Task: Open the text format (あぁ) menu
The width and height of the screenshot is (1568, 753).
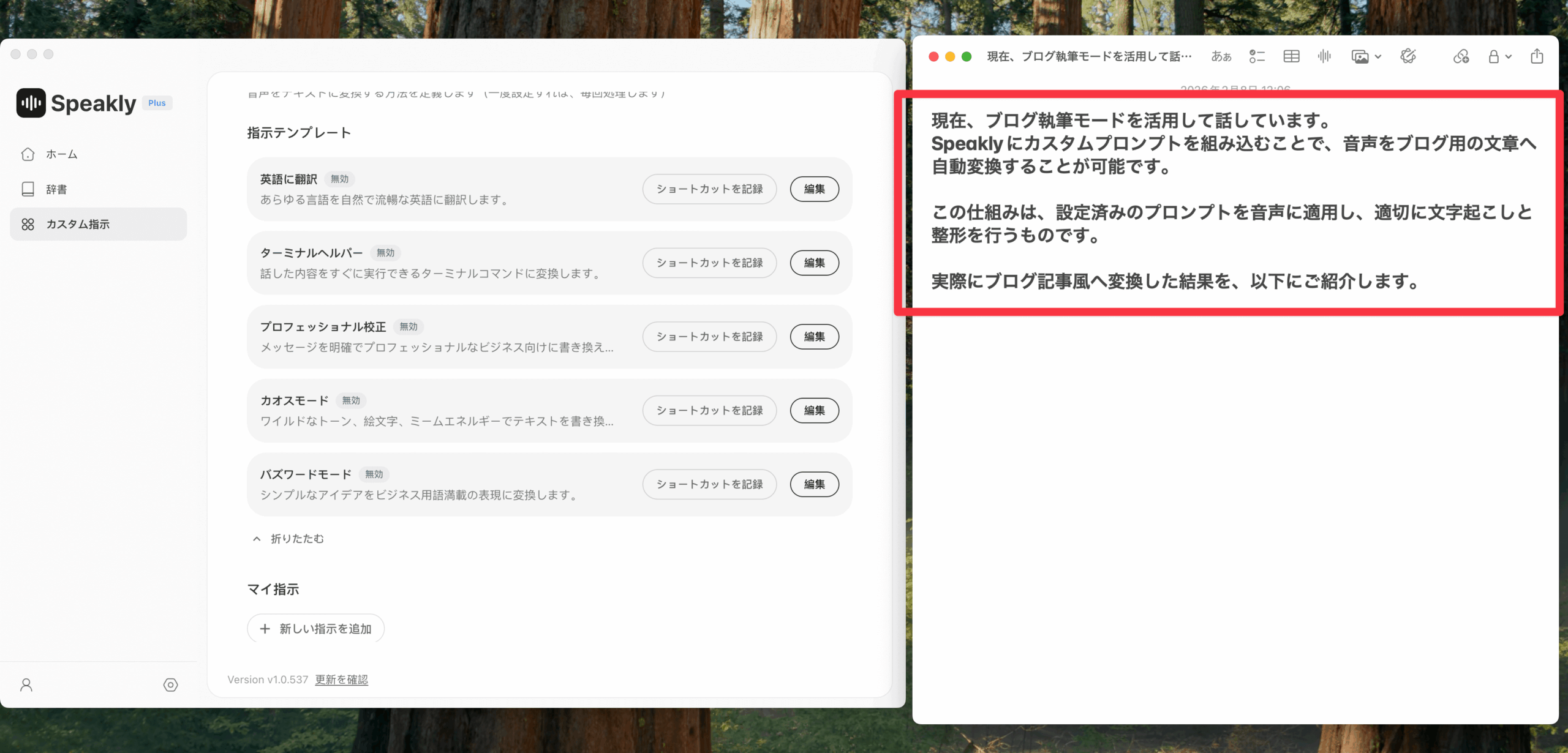Action: (1221, 56)
